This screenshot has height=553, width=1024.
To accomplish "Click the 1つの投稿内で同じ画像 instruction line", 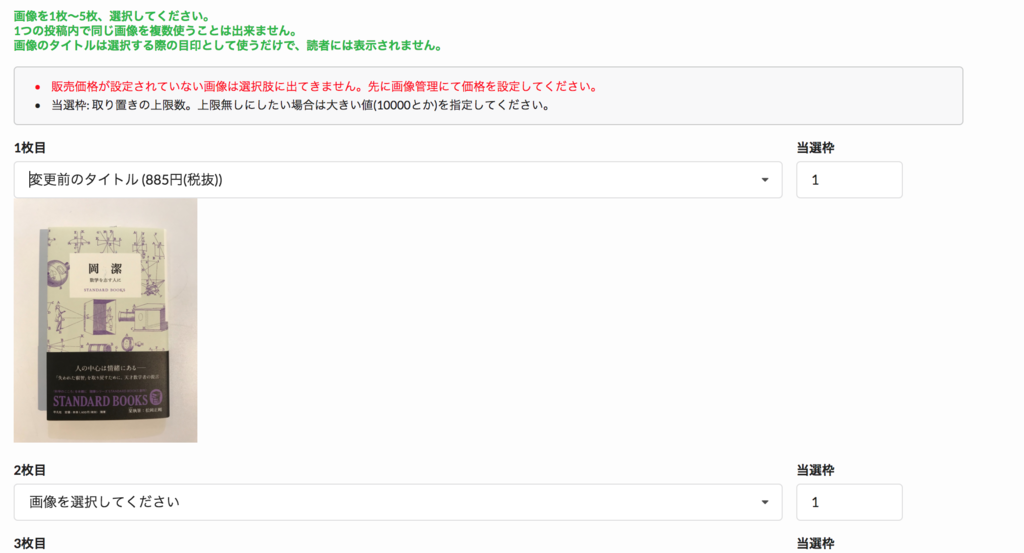I will [x=156, y=31].
